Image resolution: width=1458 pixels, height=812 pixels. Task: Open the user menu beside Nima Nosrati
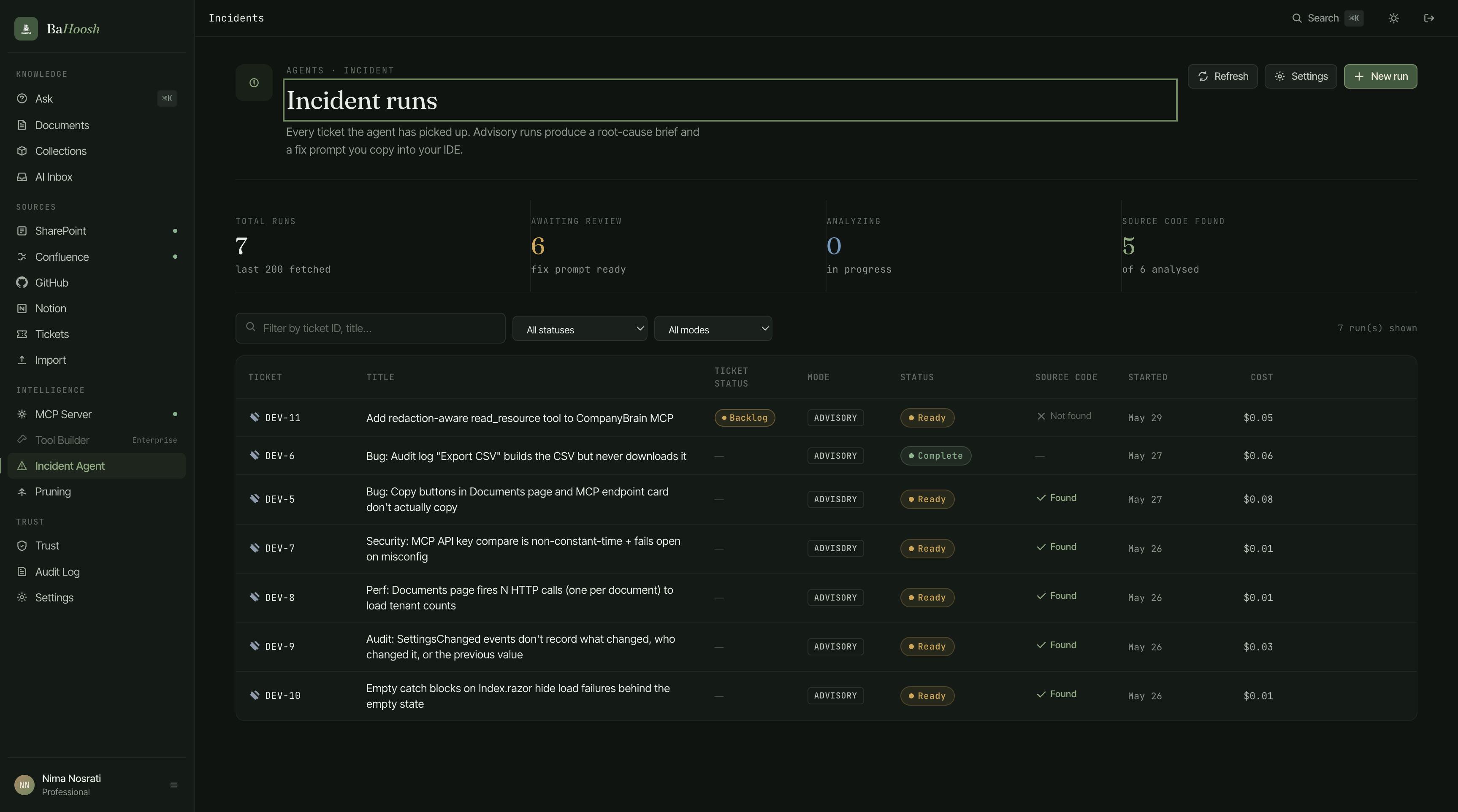(174, 785)
